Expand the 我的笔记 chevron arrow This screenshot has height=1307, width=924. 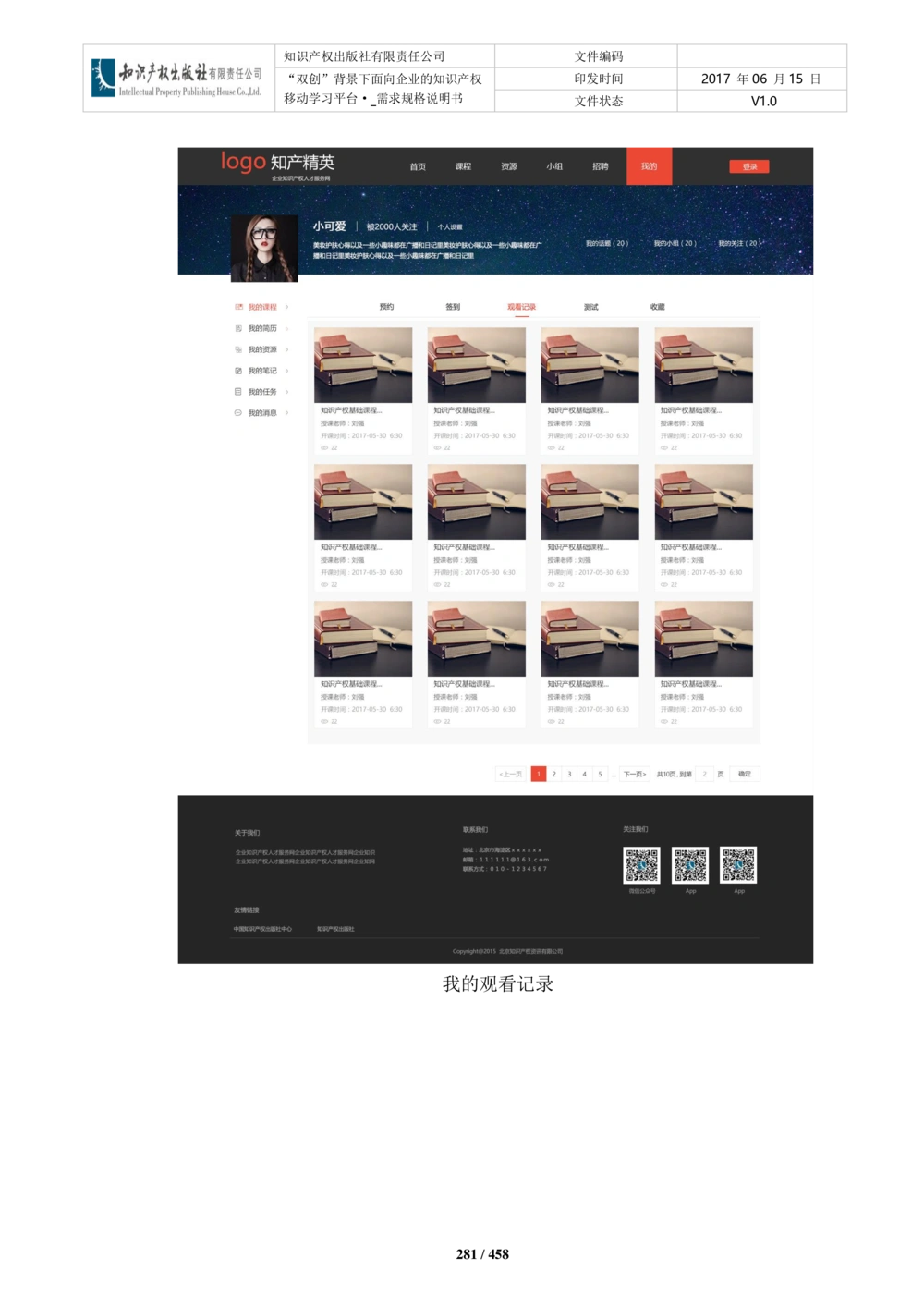point(287,371)
